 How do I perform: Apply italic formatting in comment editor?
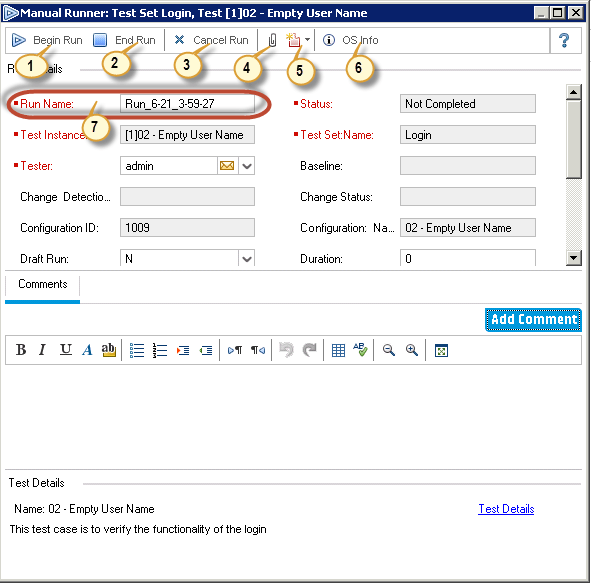click(43, 350)
